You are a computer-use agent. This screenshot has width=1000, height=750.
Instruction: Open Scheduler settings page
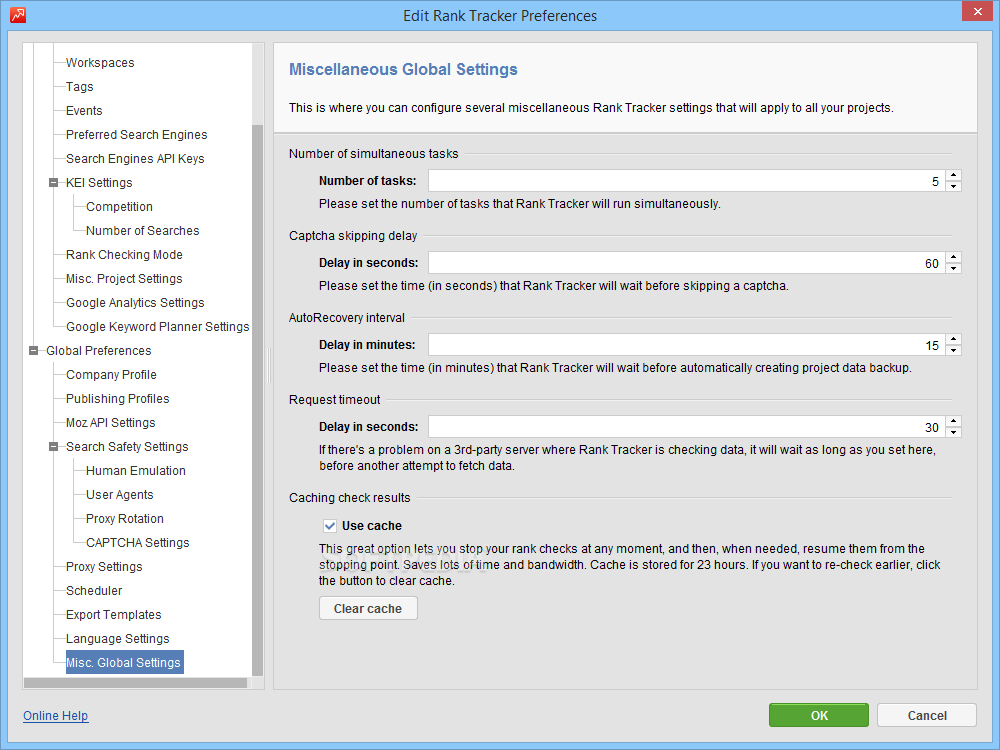tap(94, 591)
